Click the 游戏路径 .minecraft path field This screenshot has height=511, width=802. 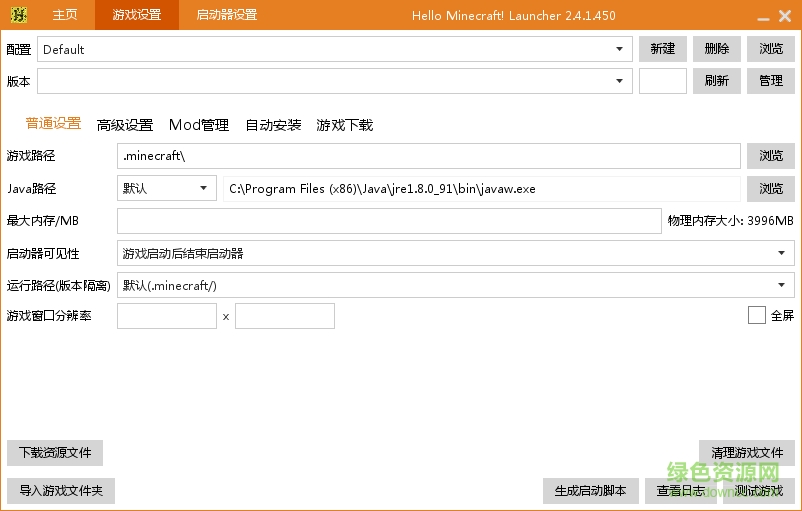(428, 156)
